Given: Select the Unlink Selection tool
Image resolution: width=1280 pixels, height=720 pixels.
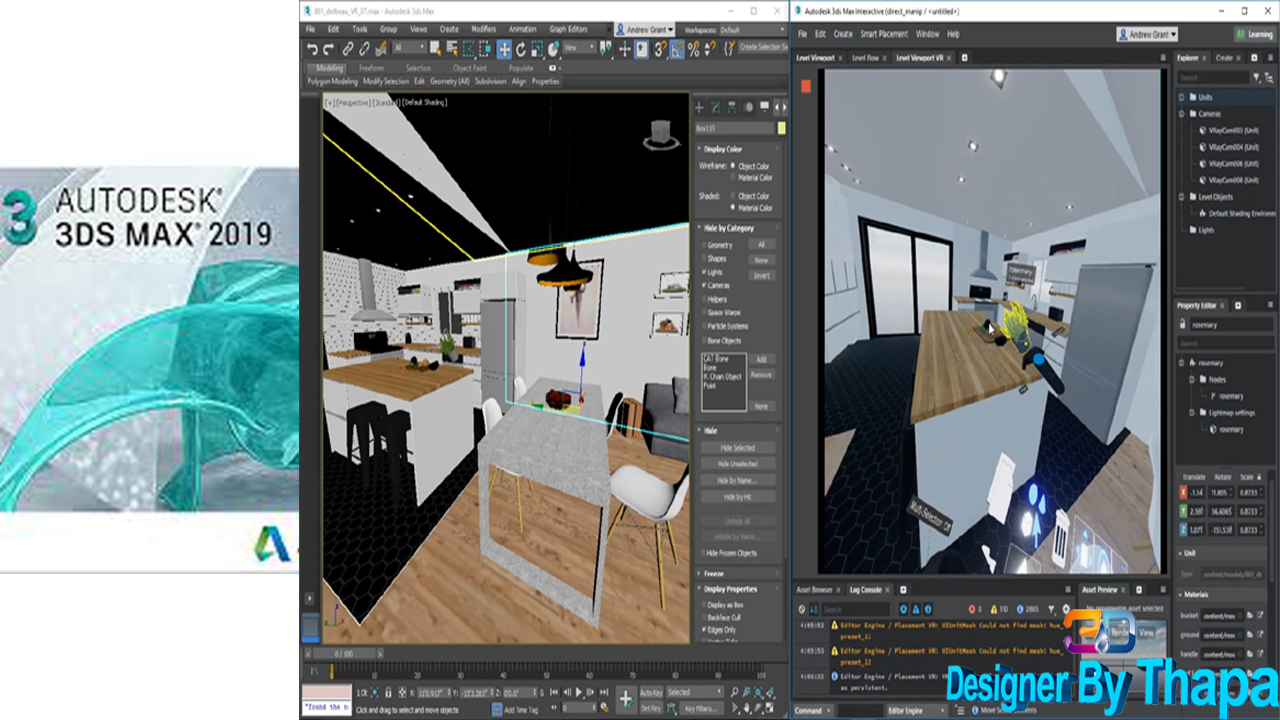Looking at the screenshot, I should click(x=364, y=48).
